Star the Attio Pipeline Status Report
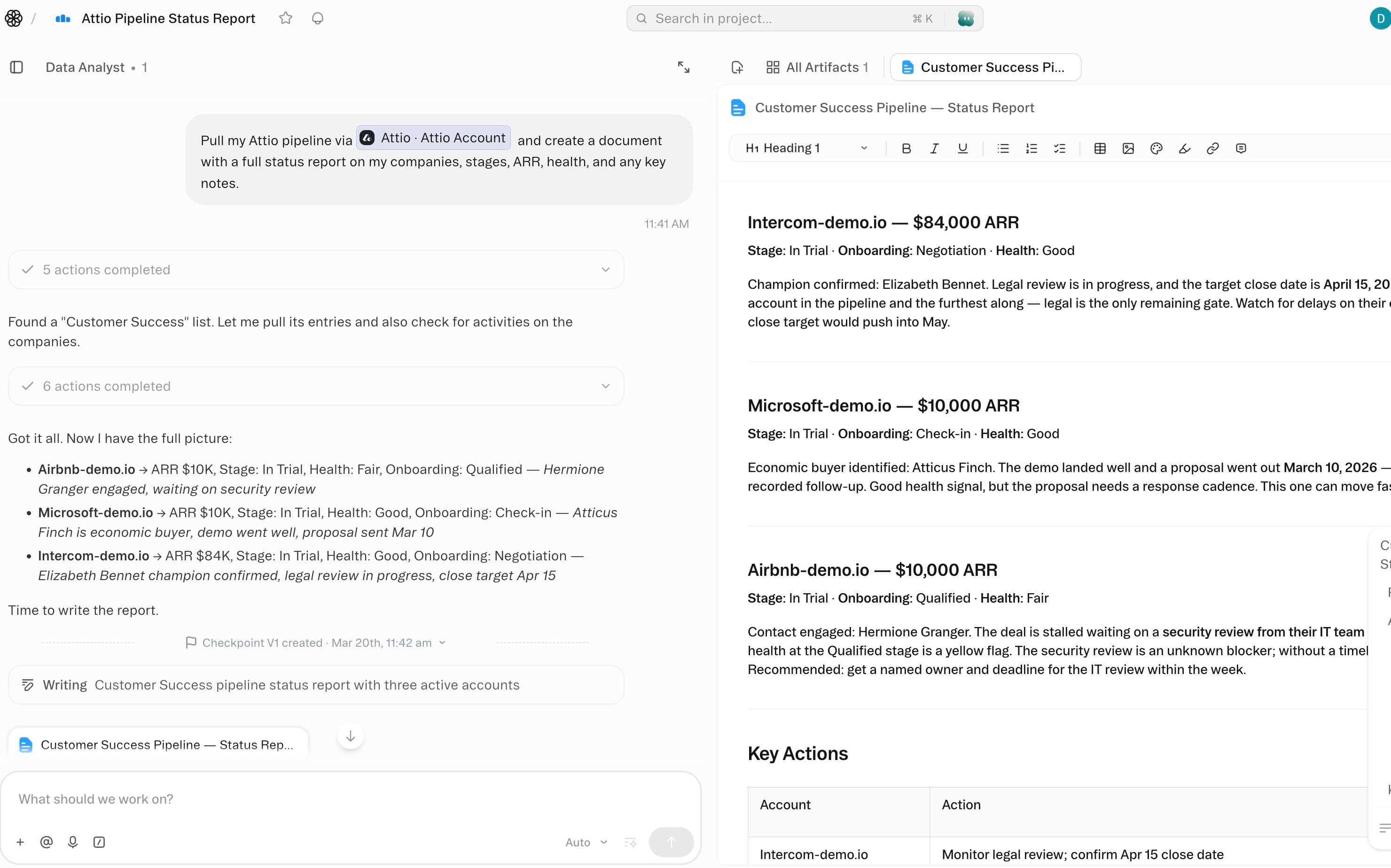Screen dimensions: 1391x868 [x=285, y=18]
